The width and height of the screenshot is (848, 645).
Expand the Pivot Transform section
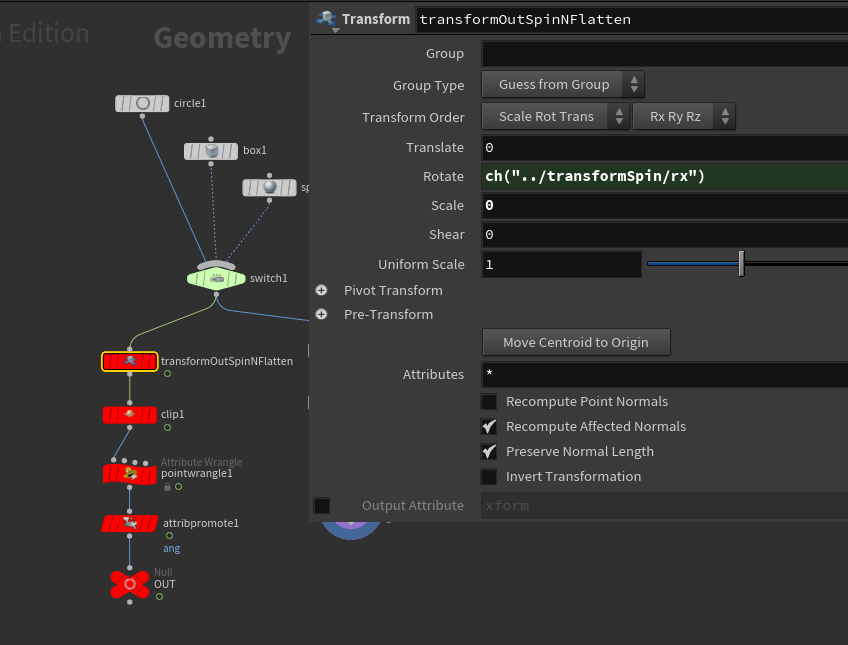(322, 291)
